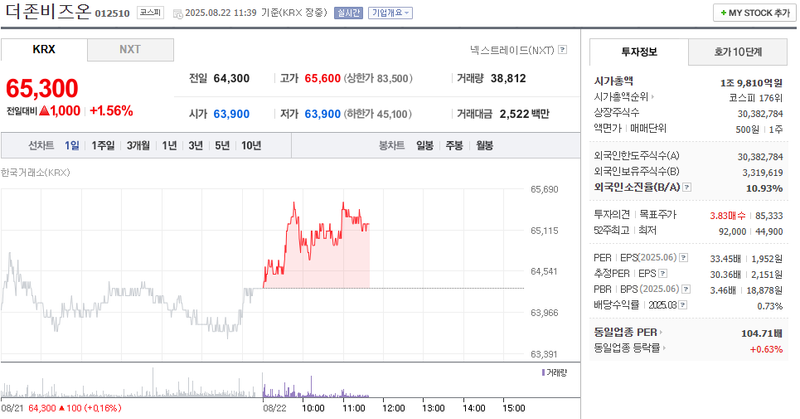Viewport: 800px width, 419px height.
Task: Switch to the KRX tab
Action: pyautogui.click(x=44, y=50)
